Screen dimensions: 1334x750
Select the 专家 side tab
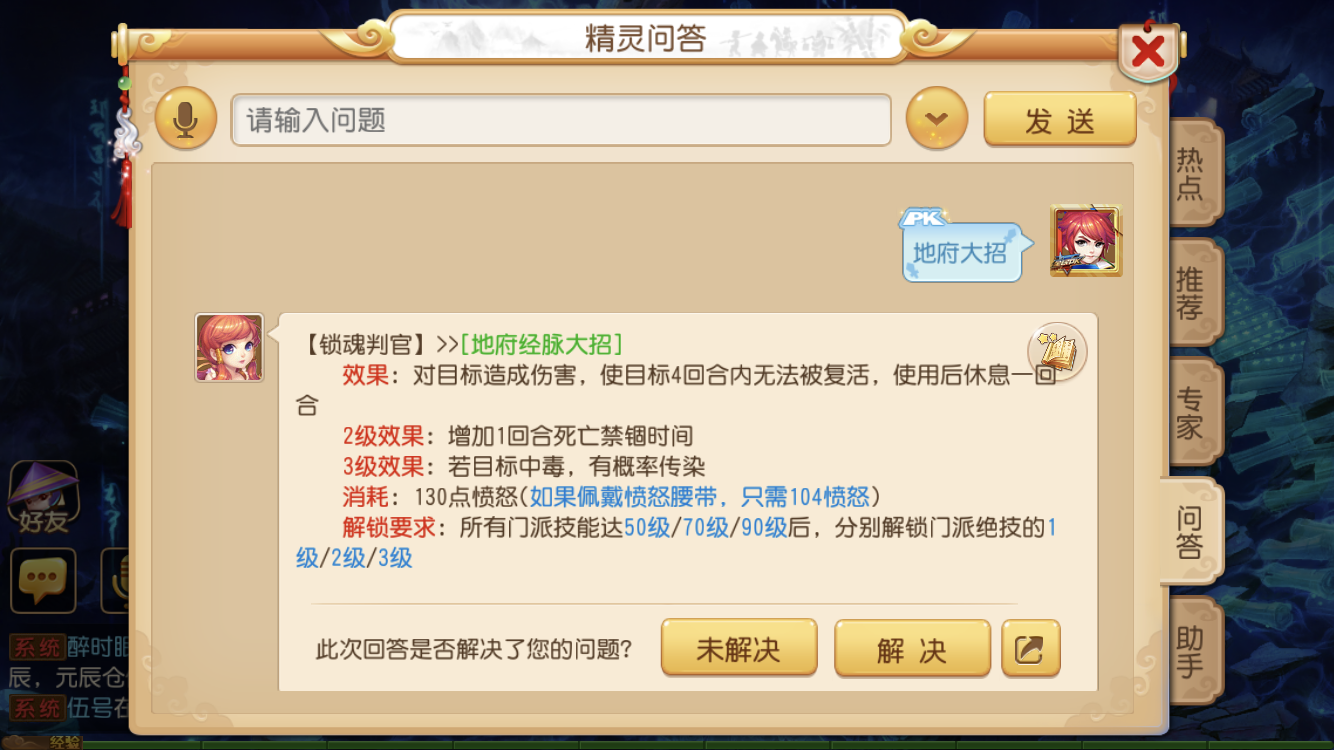pyautogui.click(x=1191, y=412)
